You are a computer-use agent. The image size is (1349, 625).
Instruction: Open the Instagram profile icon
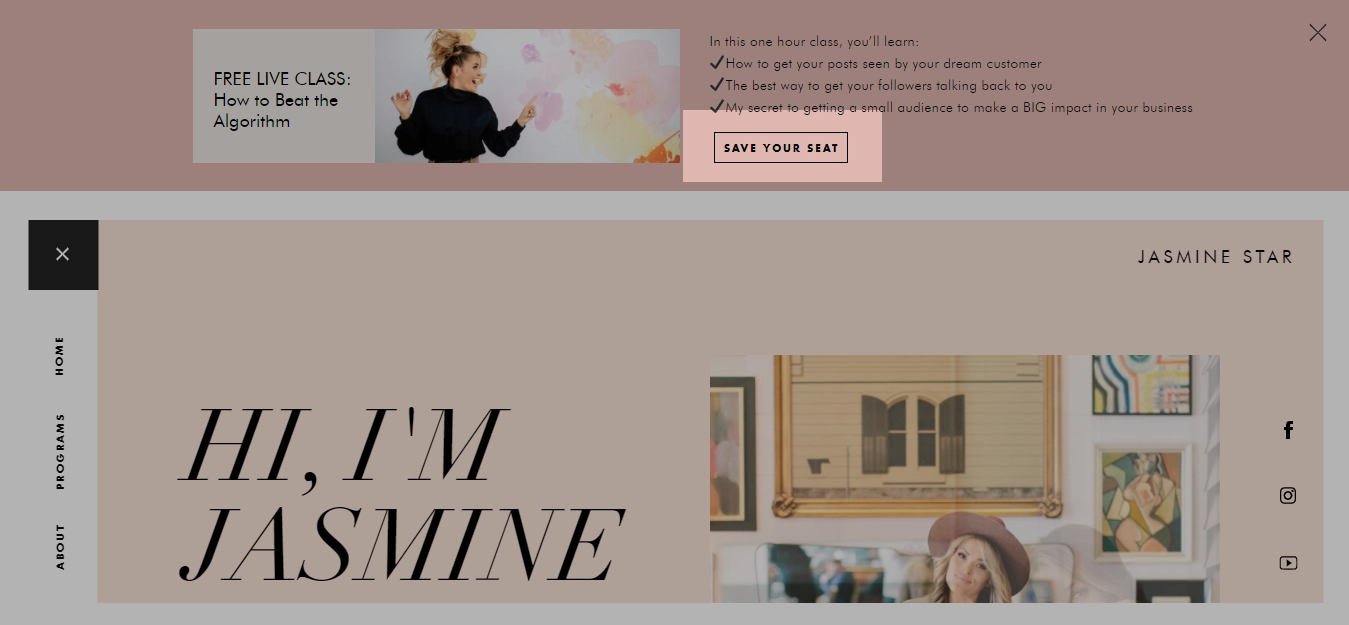point(1288,496)
